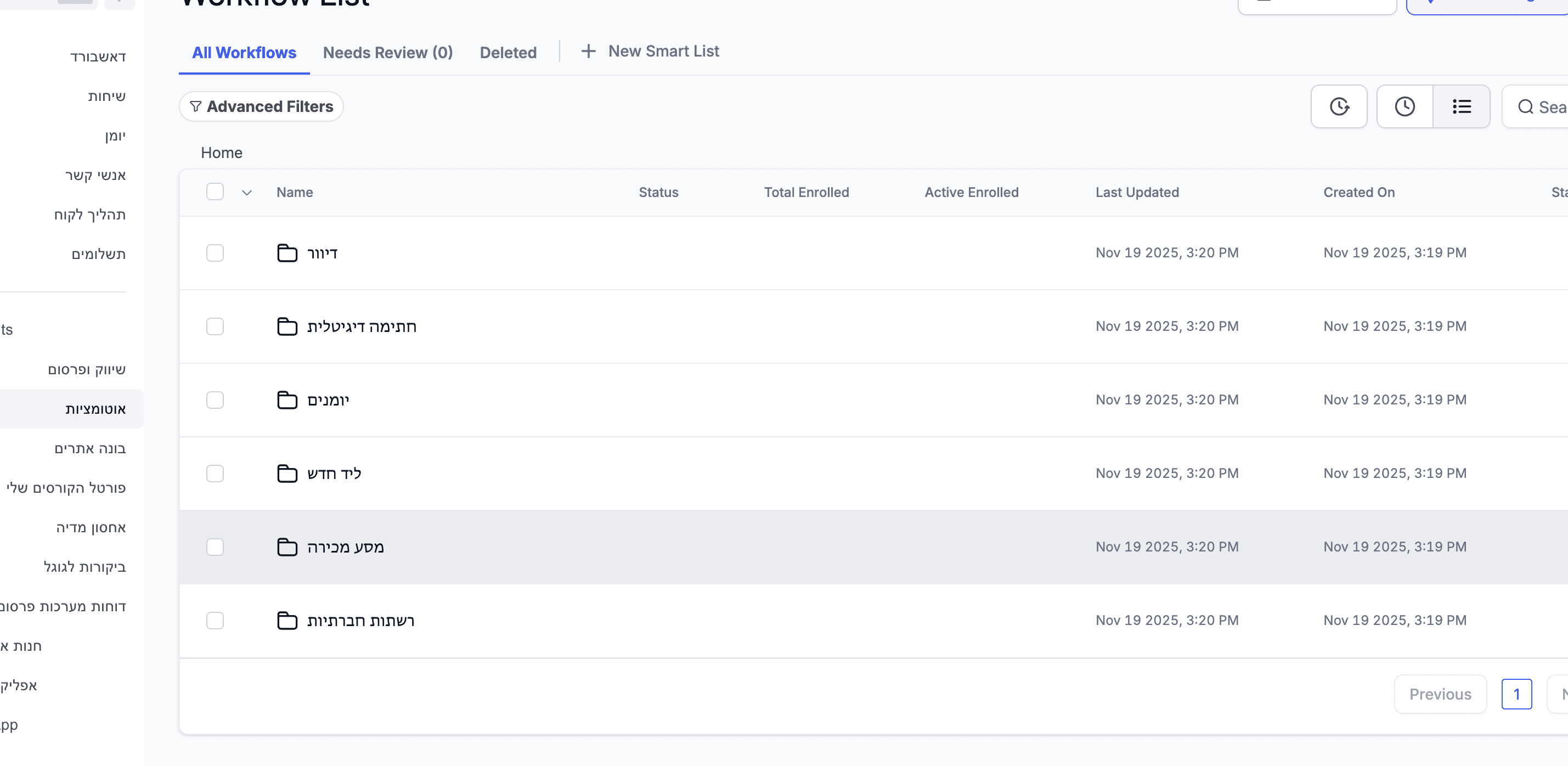Go to page 1 in pagination
Screen dimensions: 1568x766
pyautogui.click(x=1516, y=694)
